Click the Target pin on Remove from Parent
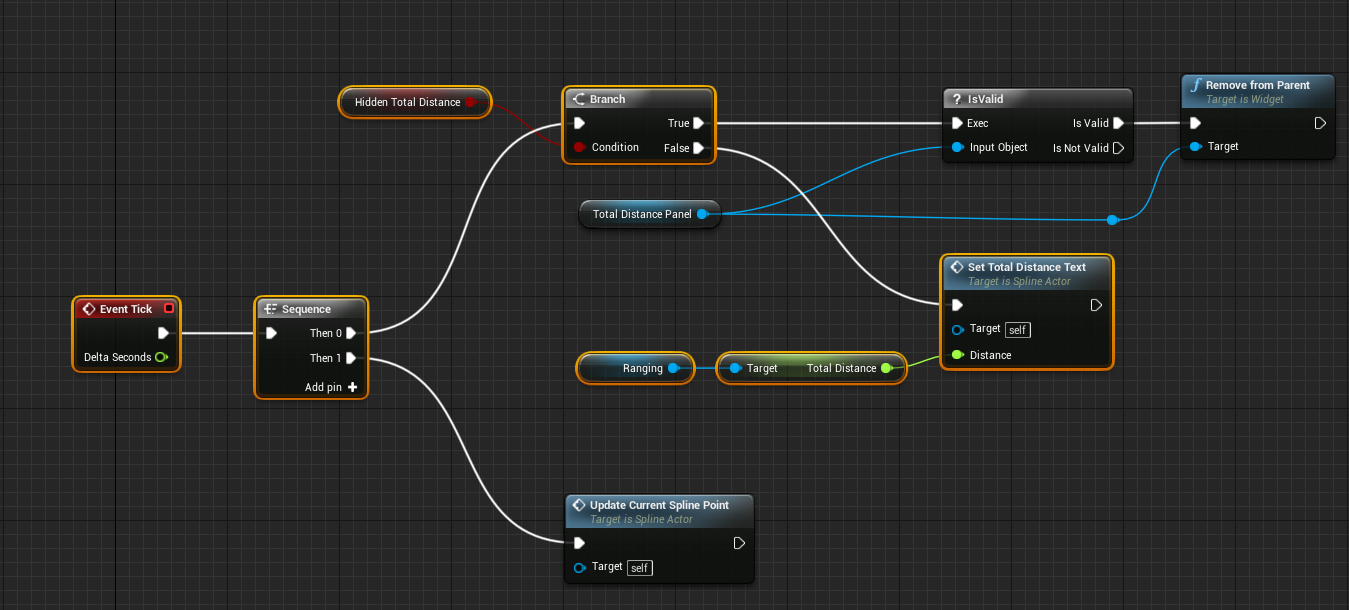Screen dimensions: 1349x610 click(1195, 146)
